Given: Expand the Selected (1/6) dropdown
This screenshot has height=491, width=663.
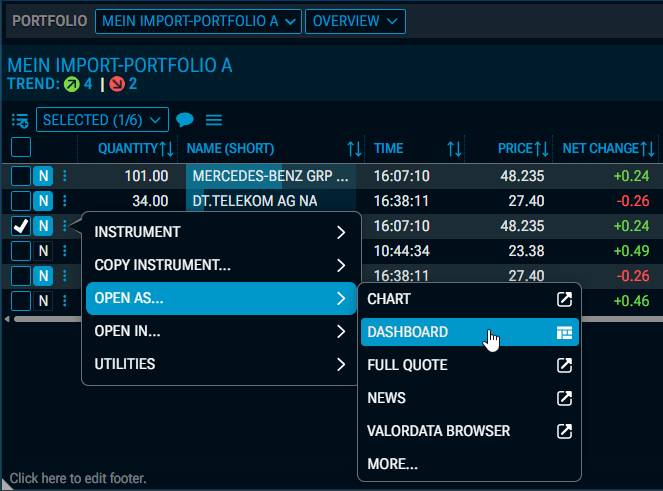Looking at the screenshot, I should 102,120.
